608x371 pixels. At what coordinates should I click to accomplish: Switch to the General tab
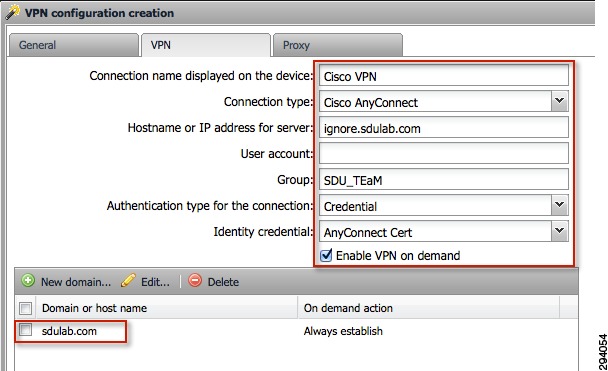[73, 45]
